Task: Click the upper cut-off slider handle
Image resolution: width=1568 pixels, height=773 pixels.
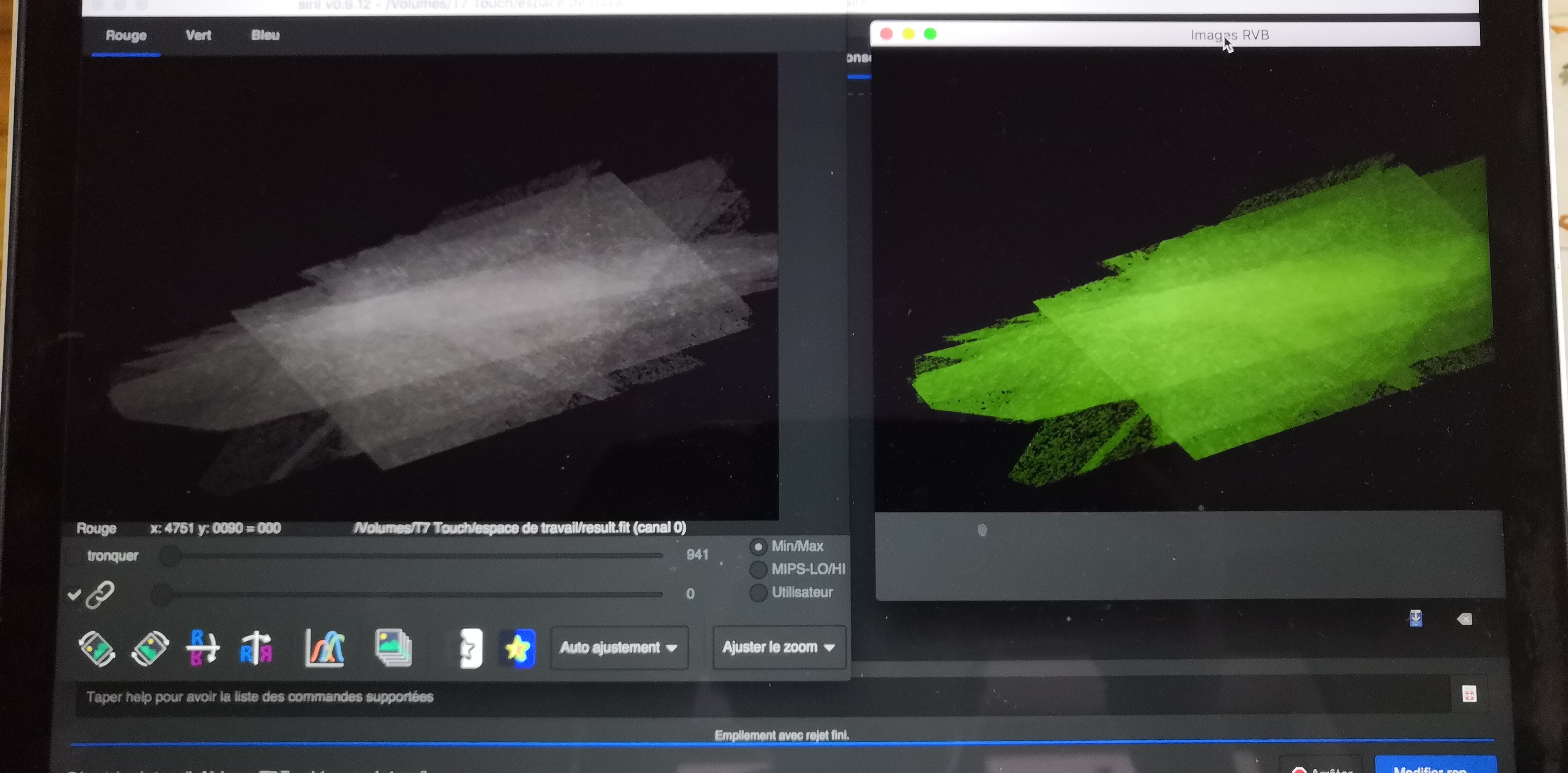Action: [x=170, y=556]
